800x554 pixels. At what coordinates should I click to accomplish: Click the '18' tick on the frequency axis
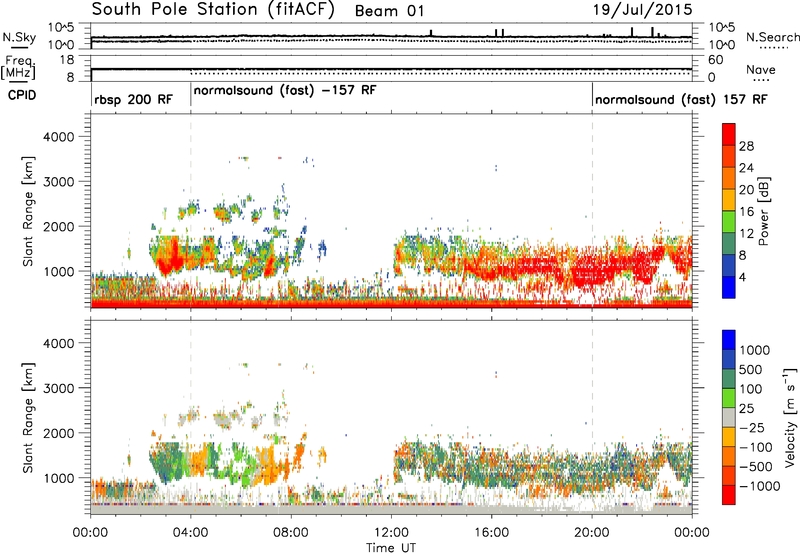coord(67,60)
